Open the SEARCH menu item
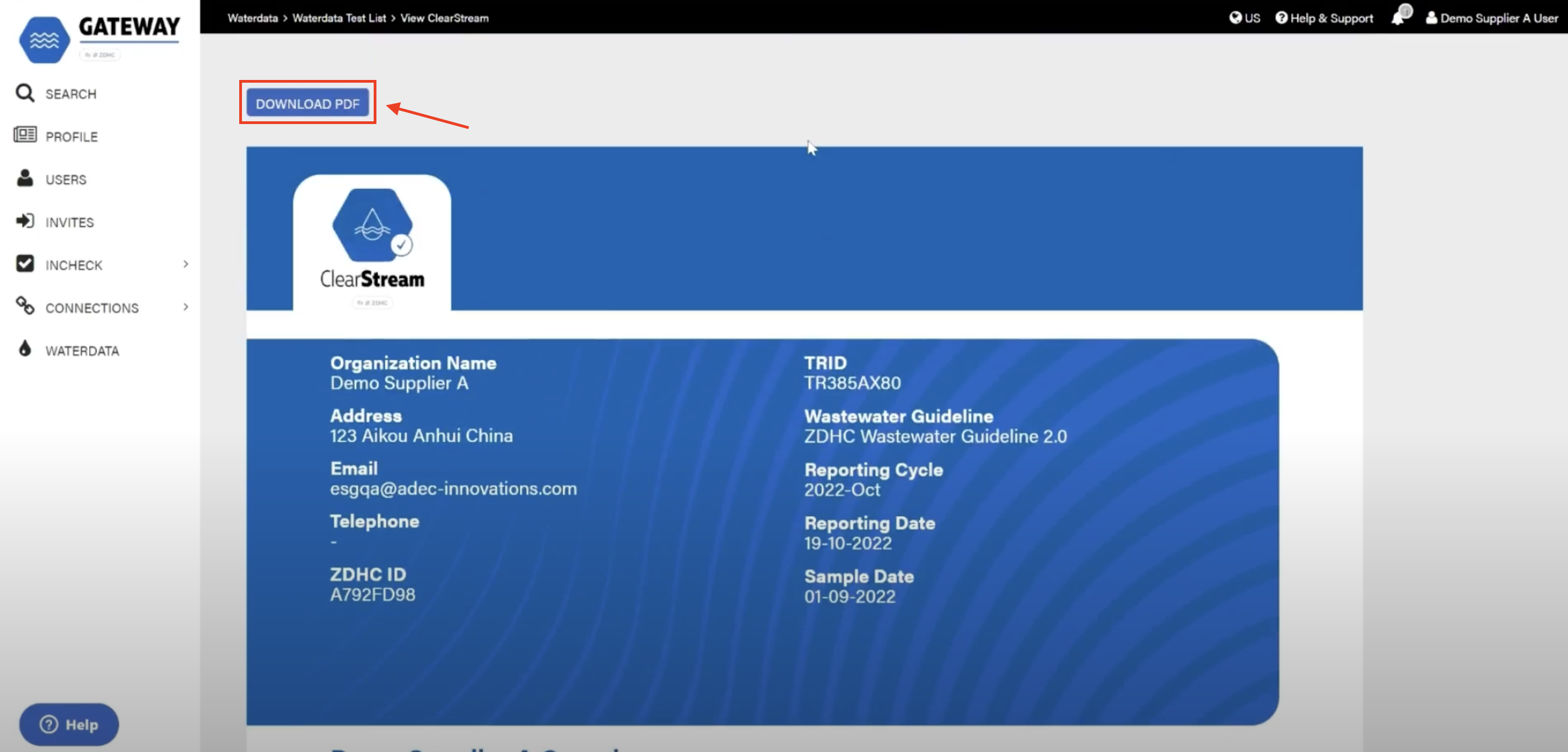Image resolution: width=1568 pixels, height=752 pixels. (x=71, y=94)
